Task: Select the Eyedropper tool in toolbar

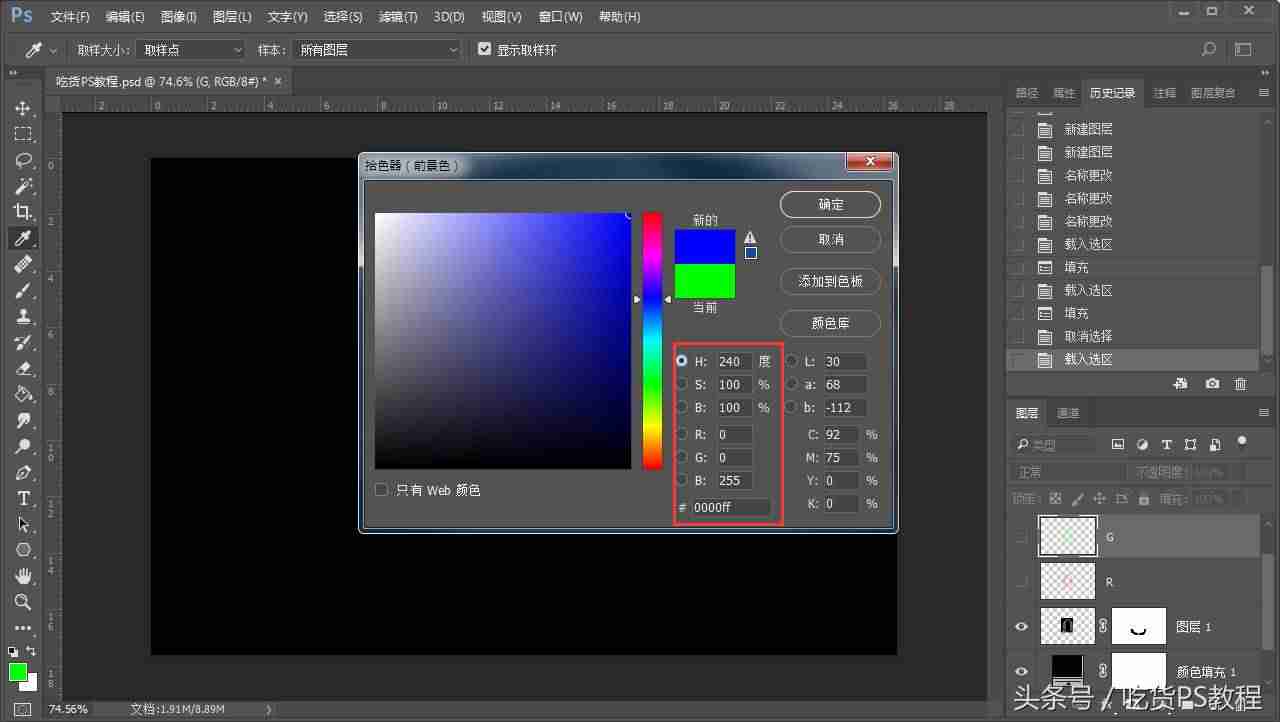Action: pyautogui.click(x=23, y=238)
